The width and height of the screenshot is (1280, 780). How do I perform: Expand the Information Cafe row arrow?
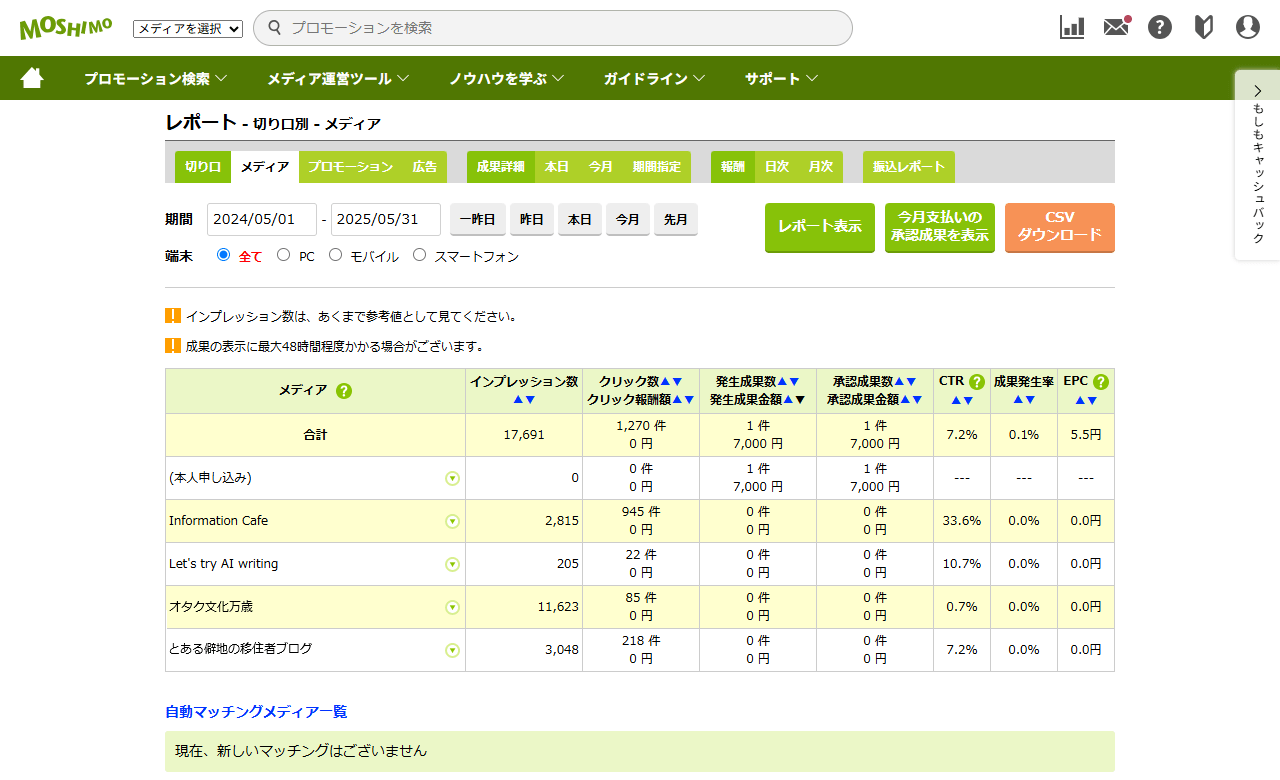click(452, 521)
